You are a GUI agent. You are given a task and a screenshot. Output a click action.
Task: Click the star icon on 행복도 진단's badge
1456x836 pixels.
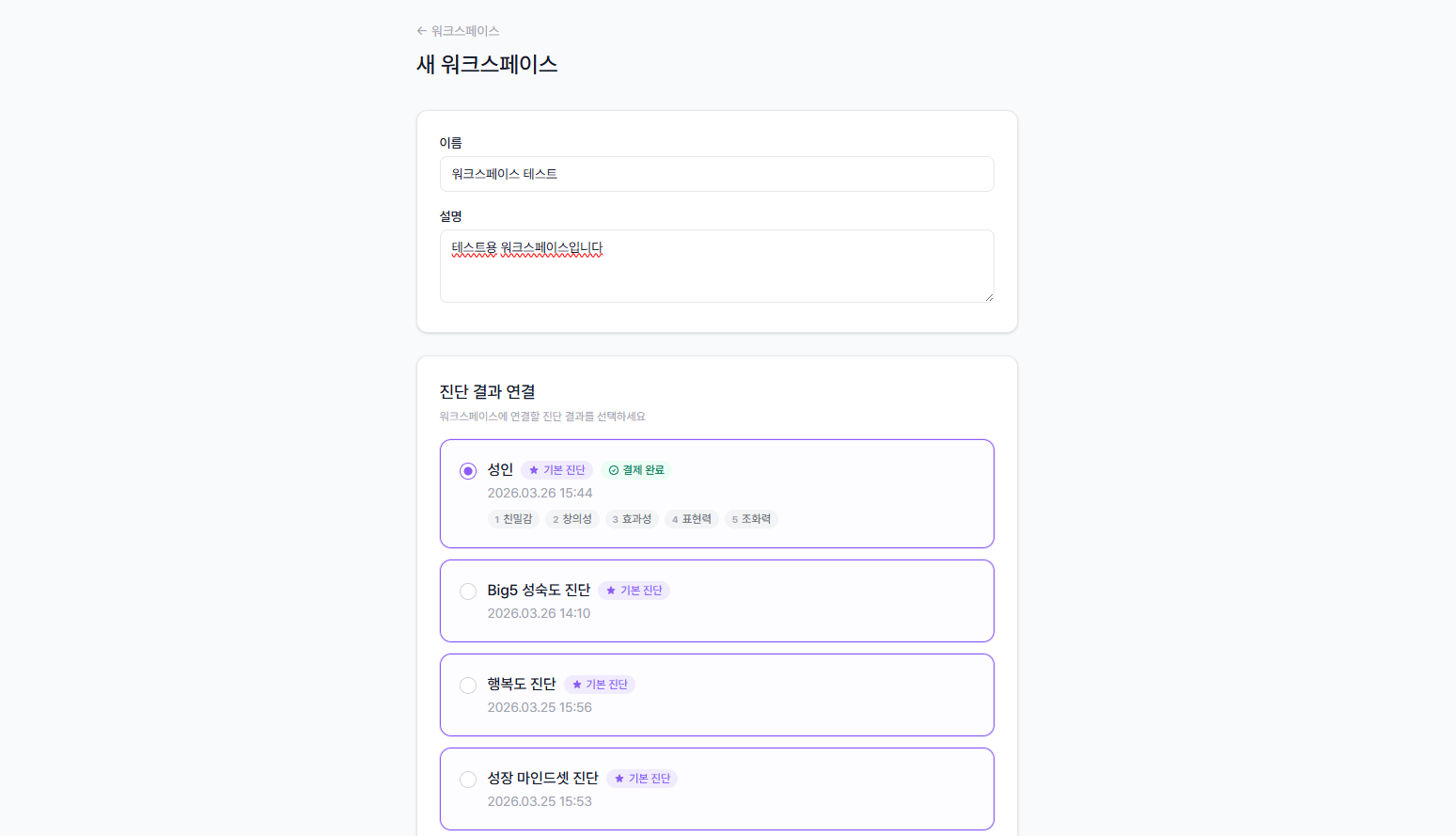coord(578,684)
